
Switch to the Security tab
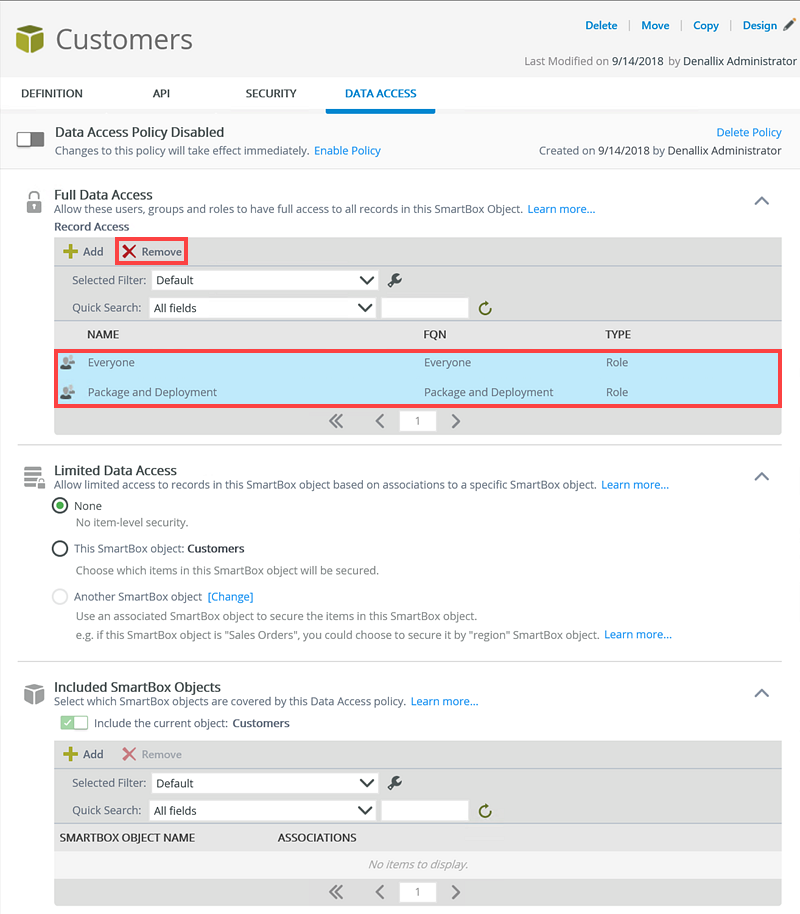coord(271,93)
